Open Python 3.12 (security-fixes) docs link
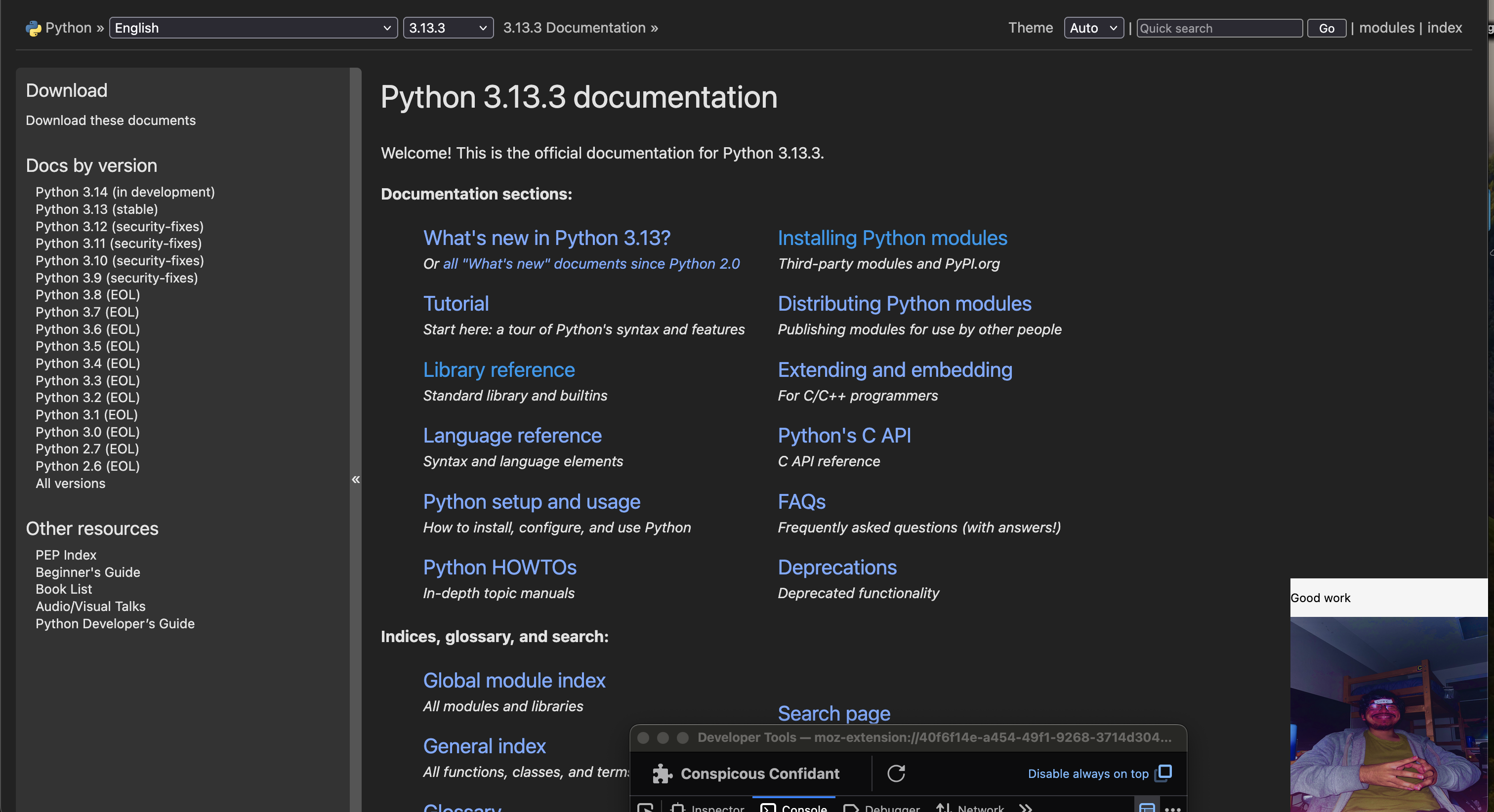 (120, 226)
